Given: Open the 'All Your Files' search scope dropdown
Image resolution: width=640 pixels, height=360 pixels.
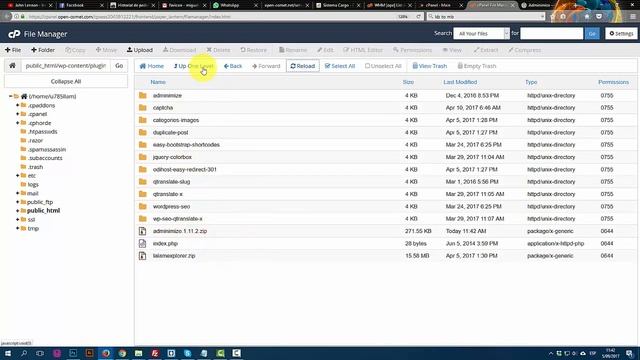Looking at the screenshot, I should [x=482, y=33].
